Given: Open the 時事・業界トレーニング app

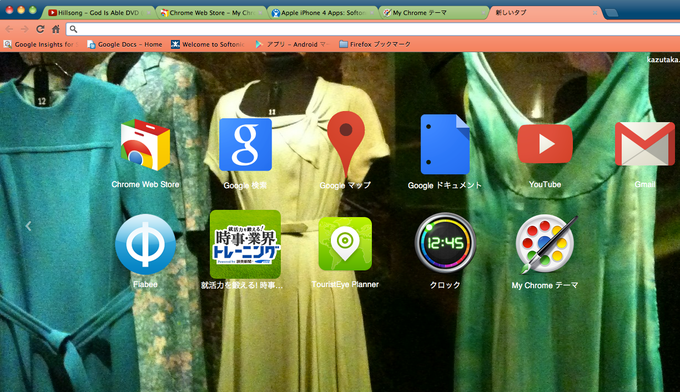Looking at the screenshot, I should point(245,244).
